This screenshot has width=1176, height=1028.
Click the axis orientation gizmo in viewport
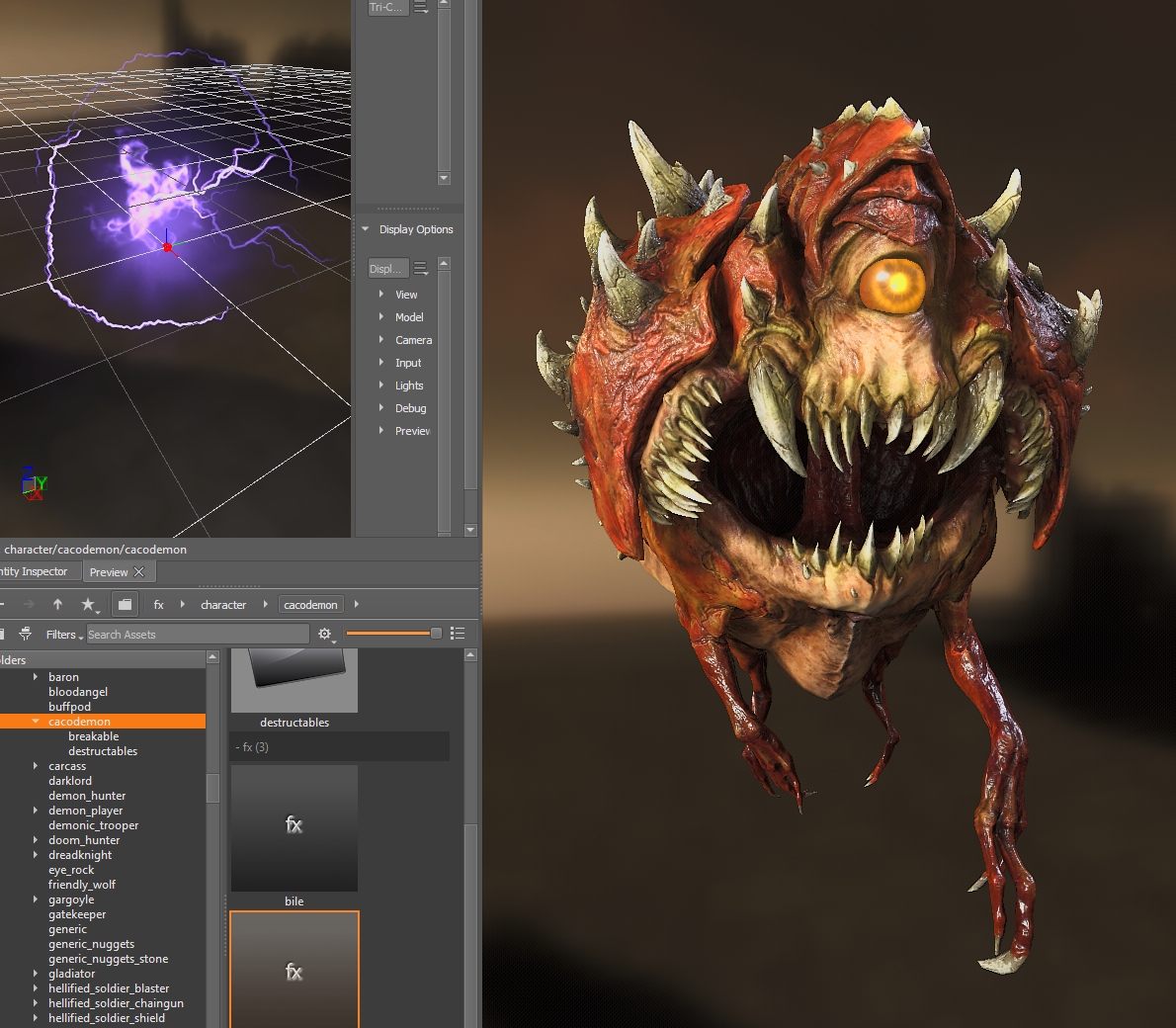(33, 483)
